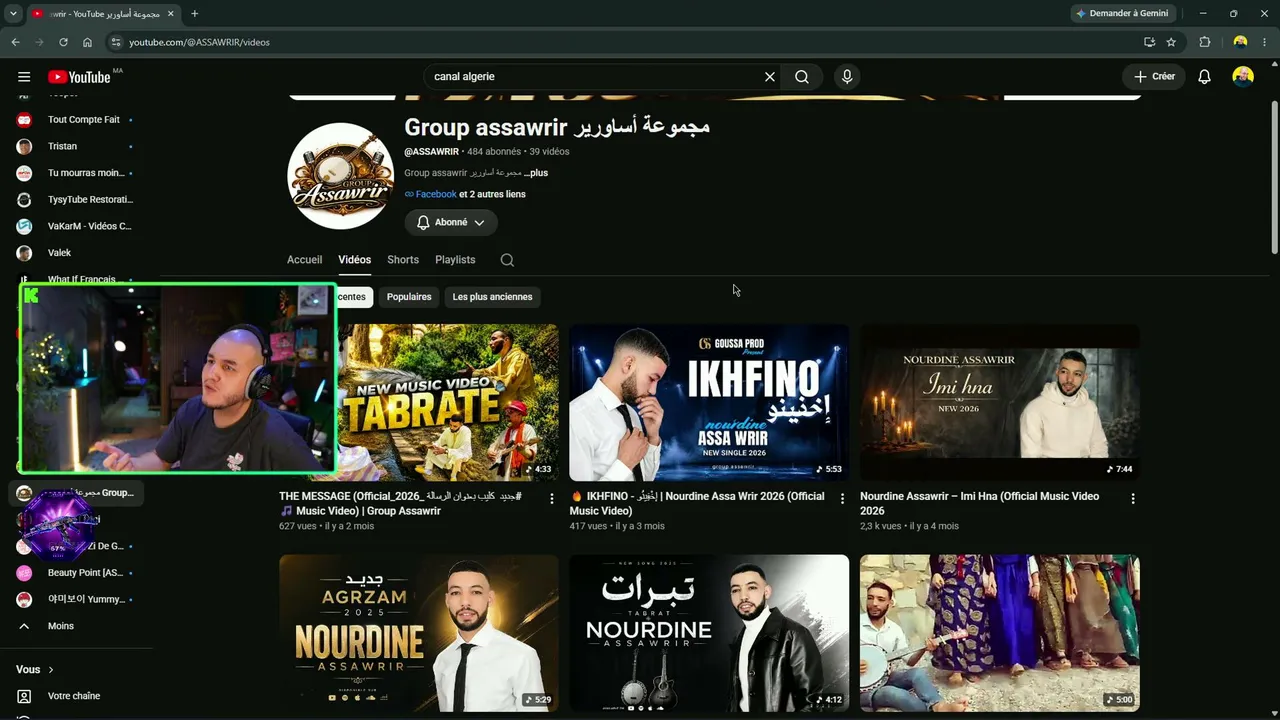This screenshot has height=720, width=1280.
Task: Install YouTube app from address bar
Action: (1149, 42)
